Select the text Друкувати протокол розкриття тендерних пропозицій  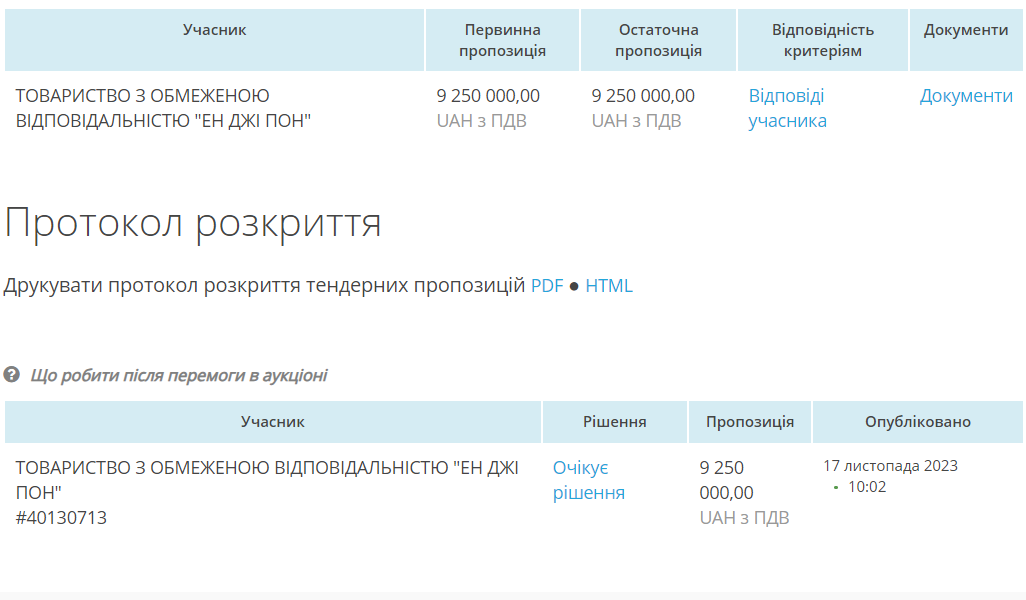coord(264,286)
